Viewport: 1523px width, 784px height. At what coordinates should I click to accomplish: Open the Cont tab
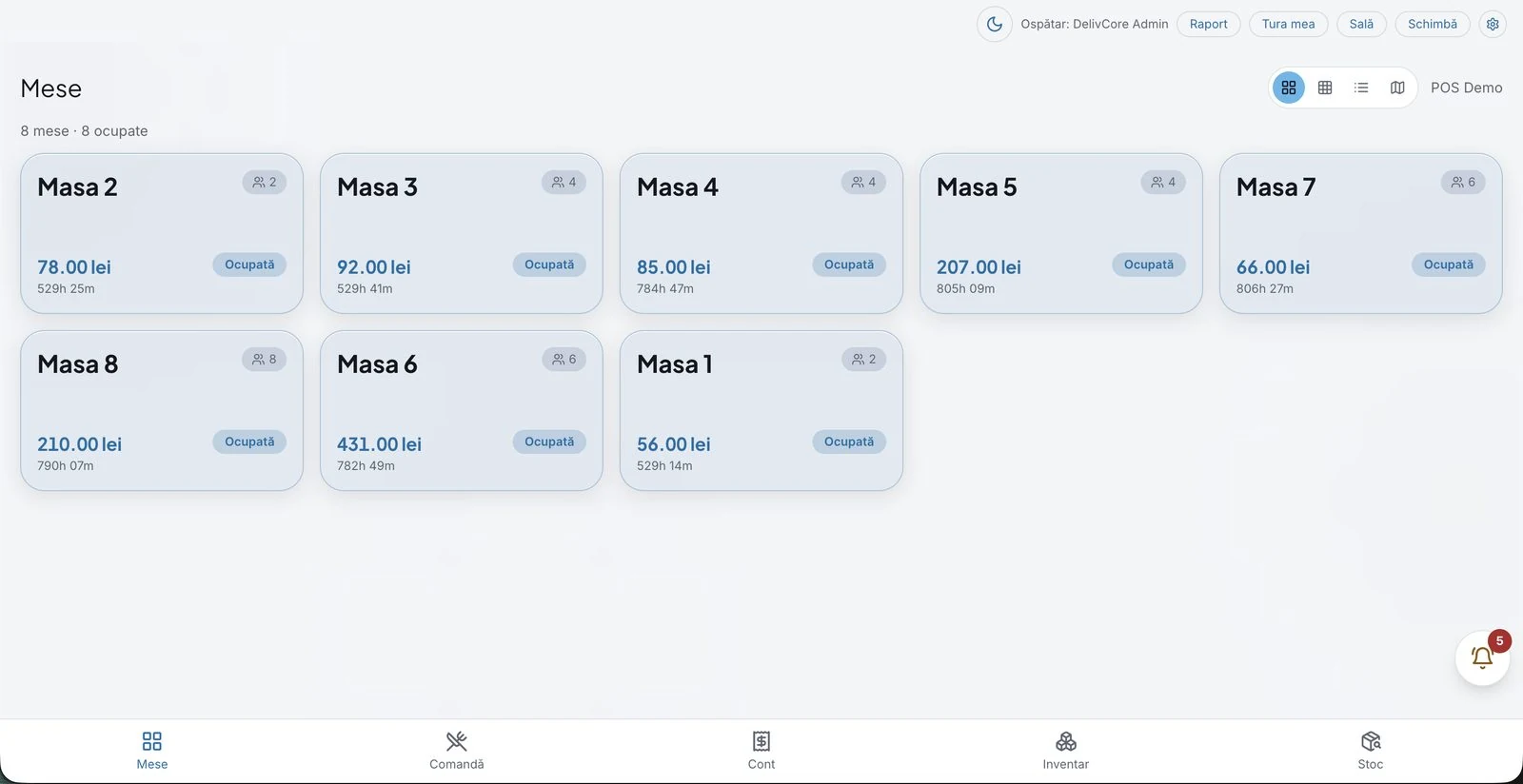pos(761,751)
